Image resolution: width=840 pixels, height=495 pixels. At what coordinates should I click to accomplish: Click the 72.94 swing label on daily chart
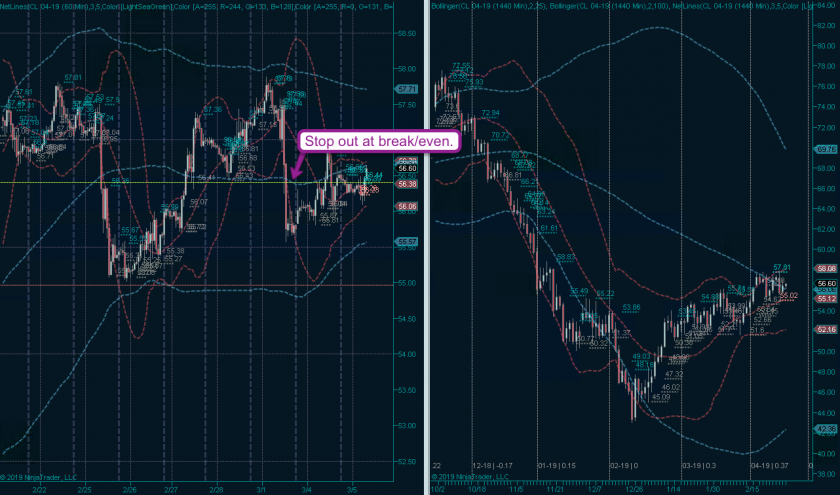click(x=490, y=113)
